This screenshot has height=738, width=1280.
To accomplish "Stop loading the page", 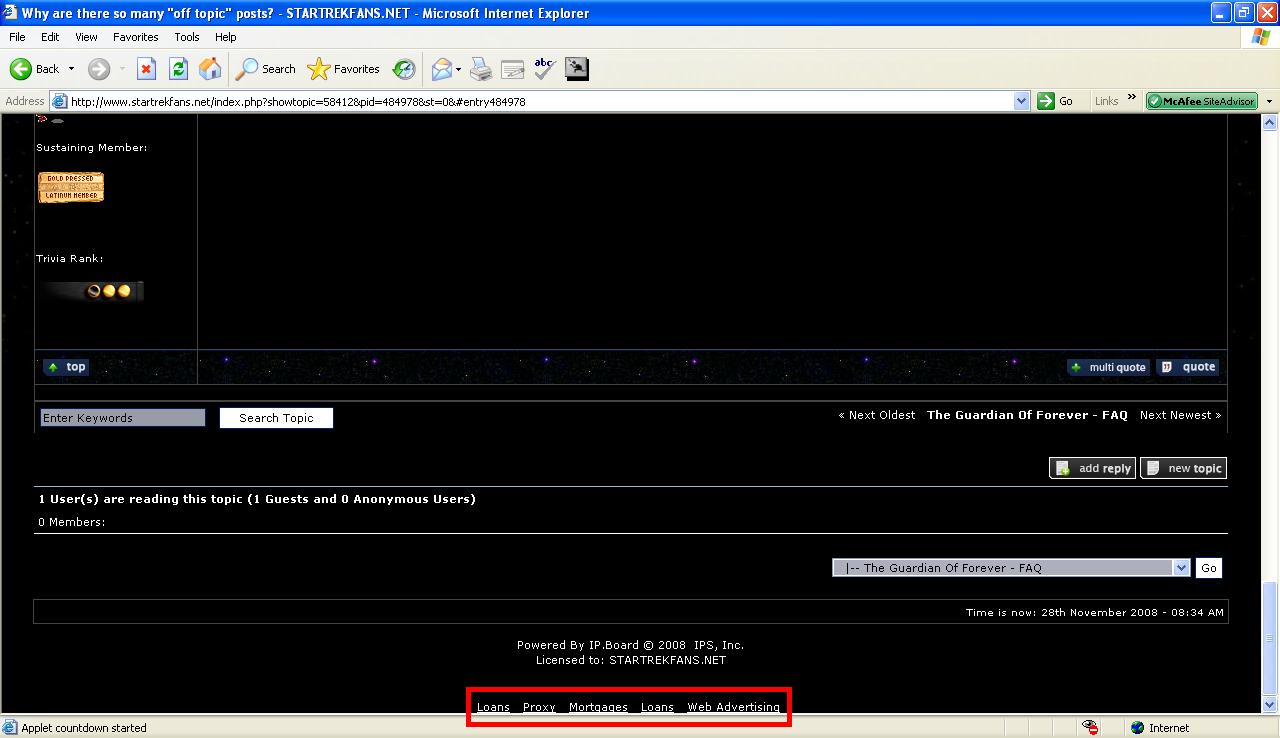I will click(x=146, y=69).
